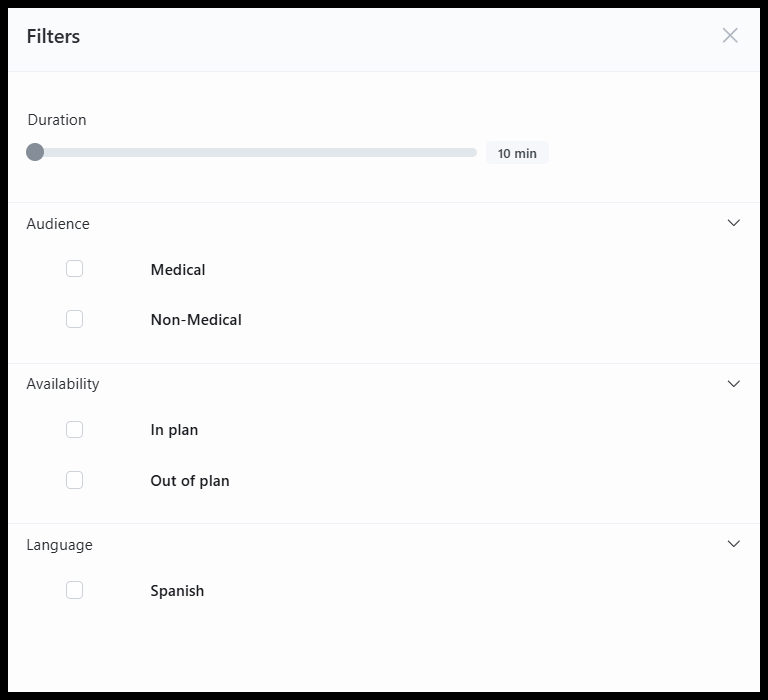Tick the In plan checkbox
The width and height of the screenshot is (768, 700).
74,430
